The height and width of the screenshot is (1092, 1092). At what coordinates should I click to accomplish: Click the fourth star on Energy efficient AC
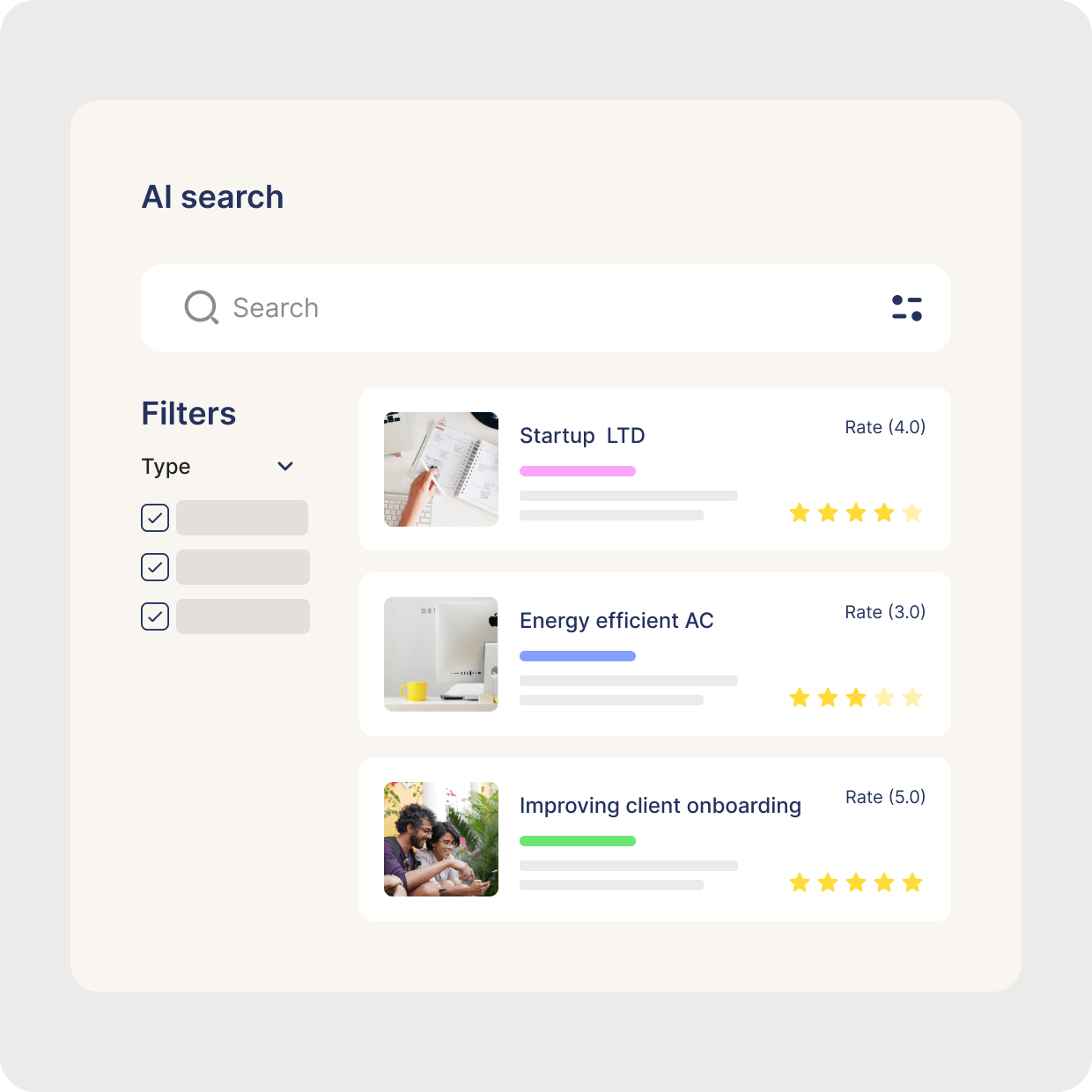[884, 697]
